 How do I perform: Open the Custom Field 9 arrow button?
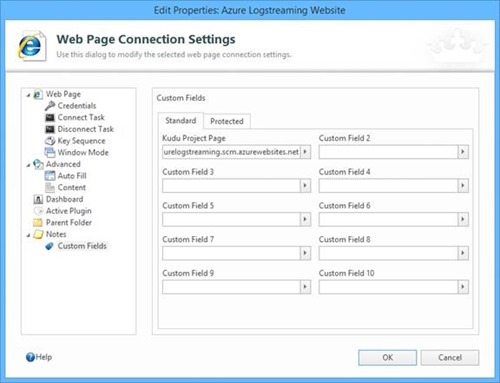pos(305,287)
